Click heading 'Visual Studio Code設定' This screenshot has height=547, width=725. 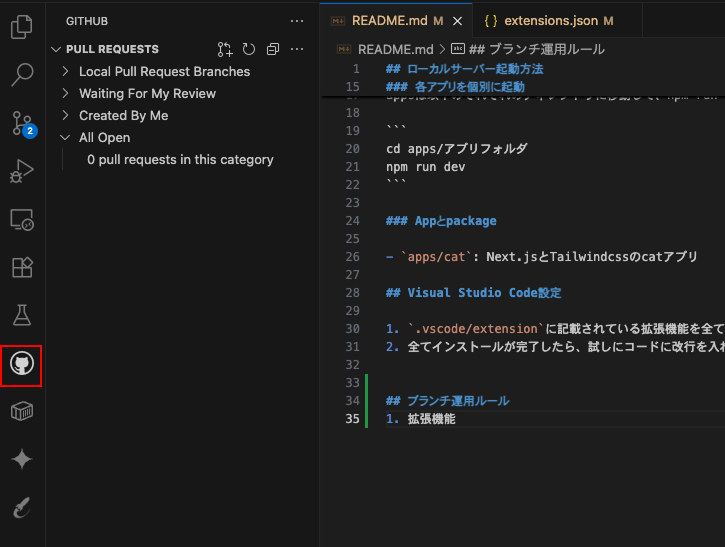click(473, 293)
